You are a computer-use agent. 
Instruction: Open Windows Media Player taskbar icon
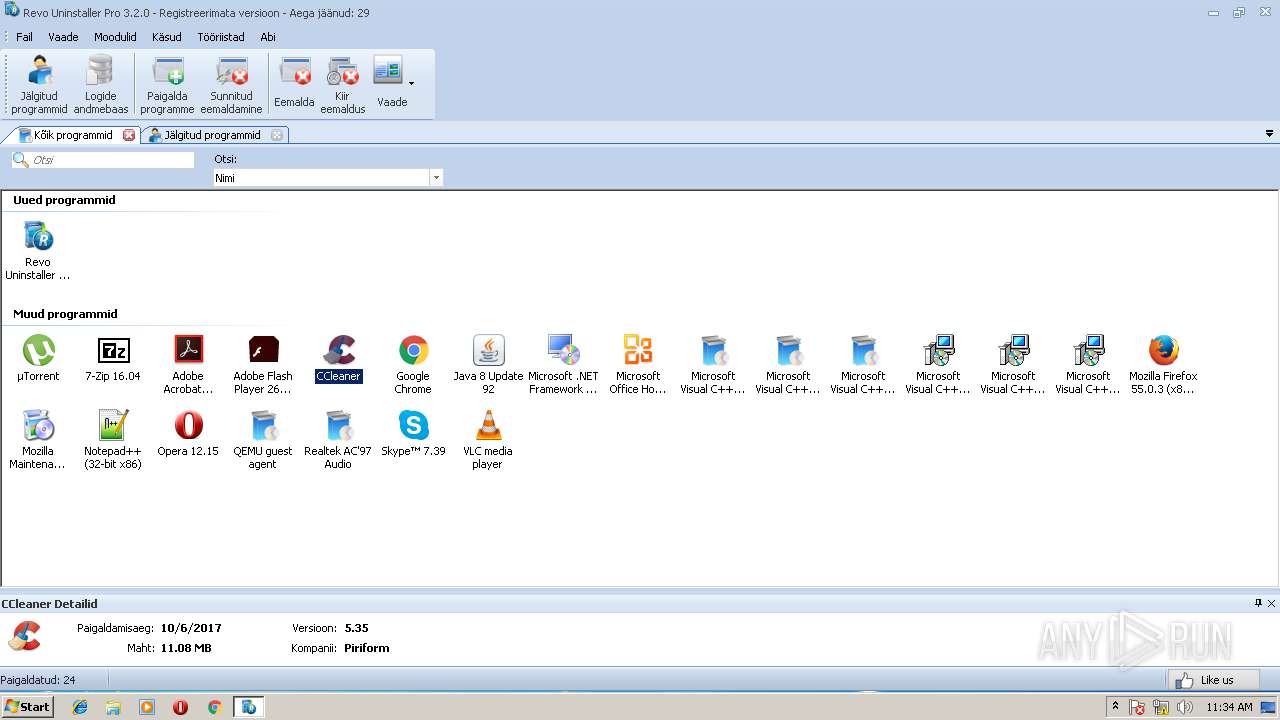pyautogui.click(x=147, y=707)
